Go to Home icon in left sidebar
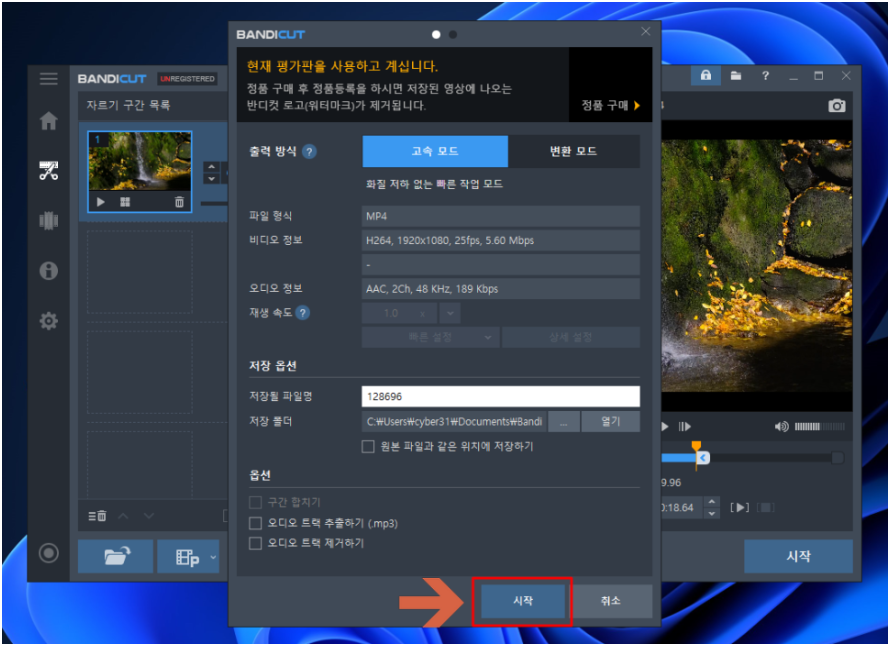Viewport: 890px width, 646px height. 49,120
